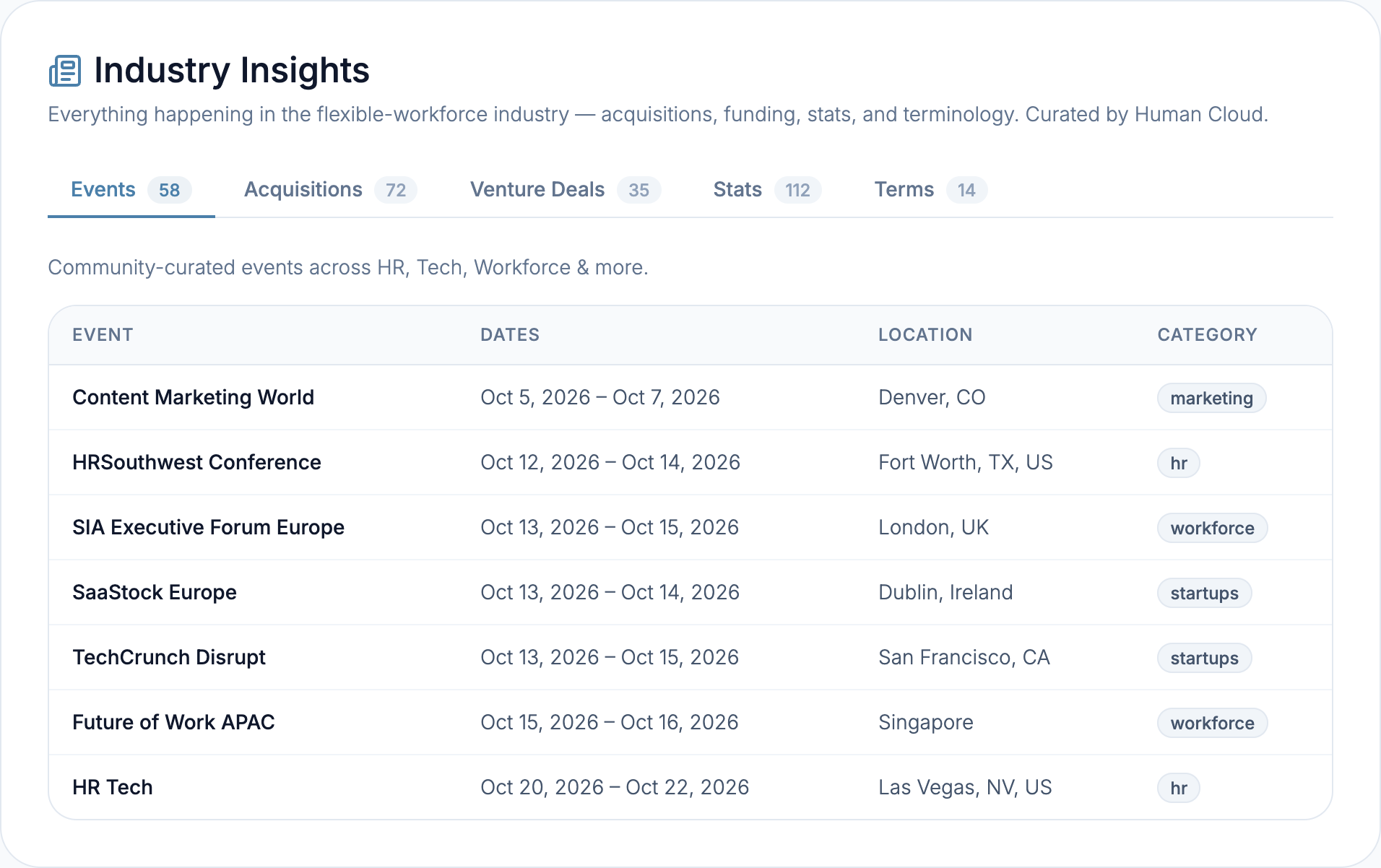Click the Acquisitions count badge 72
This screenshot has height=868, width=1381.
click(x=396, y=190)
